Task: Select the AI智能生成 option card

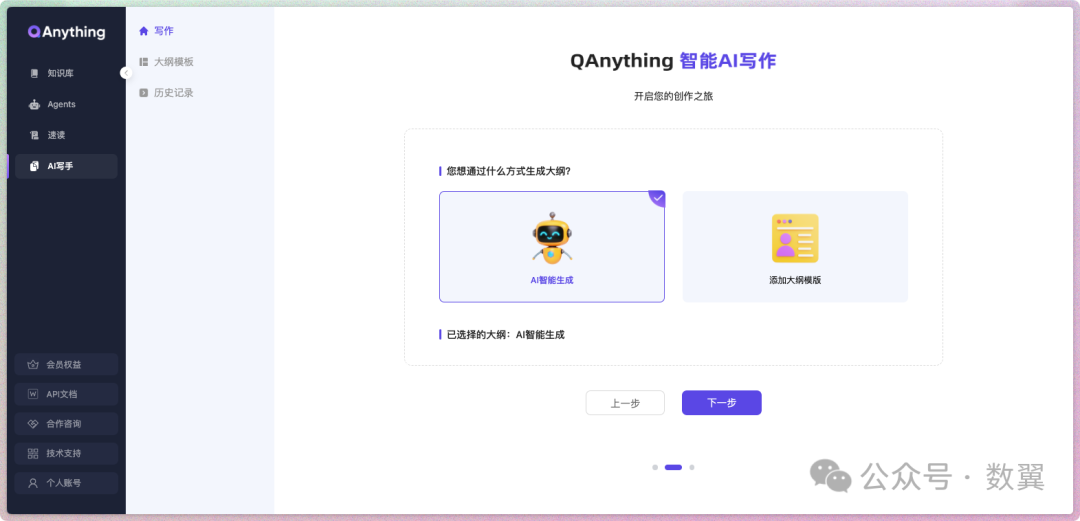Action: coord(552,247)
